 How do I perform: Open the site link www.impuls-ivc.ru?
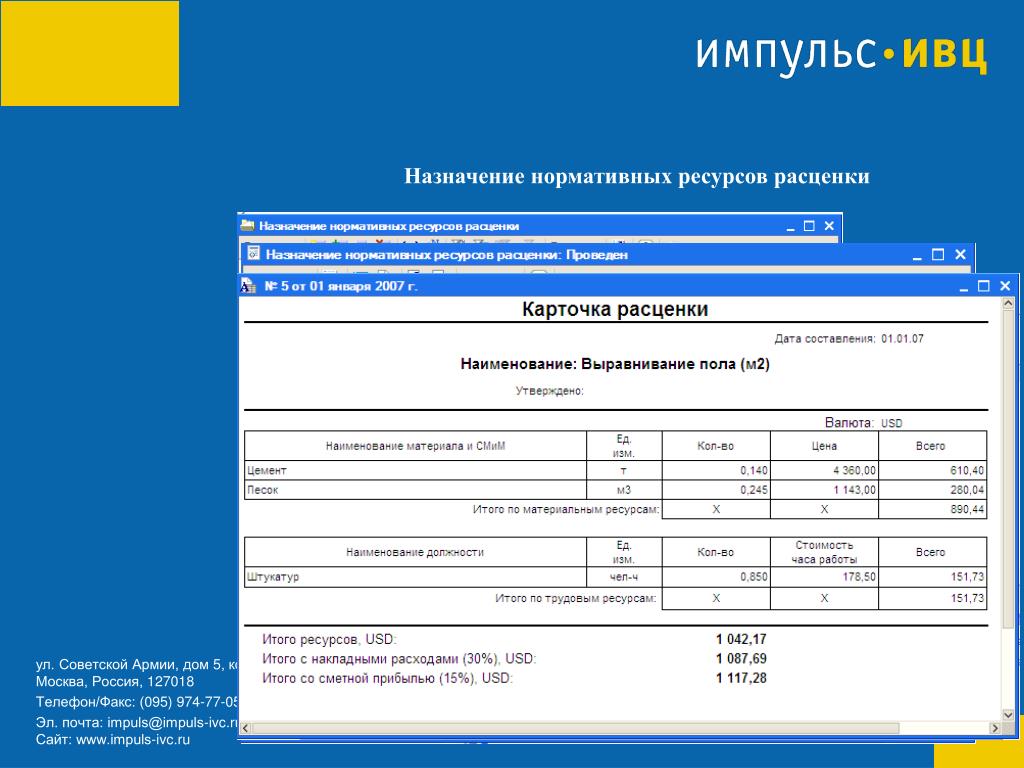133,740
